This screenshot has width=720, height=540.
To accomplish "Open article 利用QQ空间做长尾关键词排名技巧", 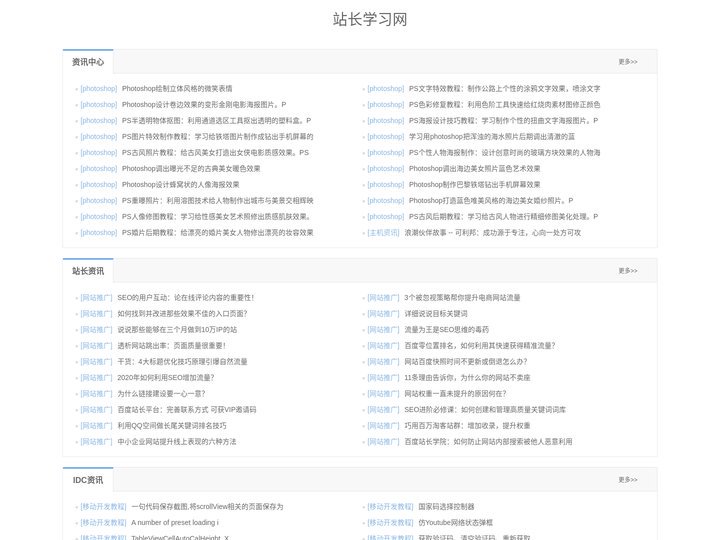I will (x=172, y=426).
